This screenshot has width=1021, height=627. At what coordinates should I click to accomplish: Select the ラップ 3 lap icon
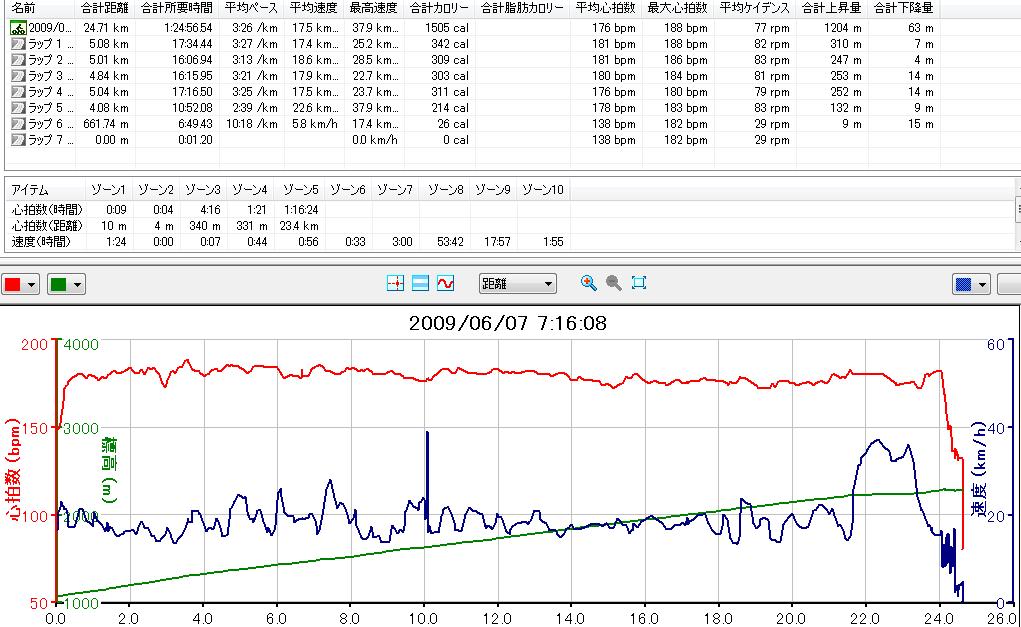tap(18, 76)
